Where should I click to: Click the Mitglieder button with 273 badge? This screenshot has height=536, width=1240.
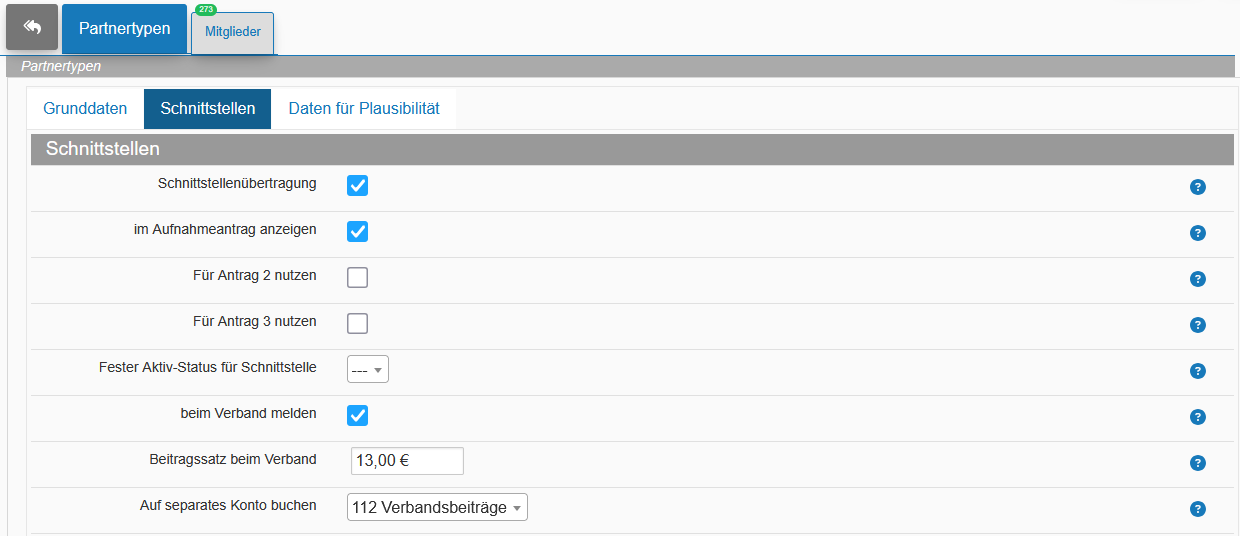(233, 32)
